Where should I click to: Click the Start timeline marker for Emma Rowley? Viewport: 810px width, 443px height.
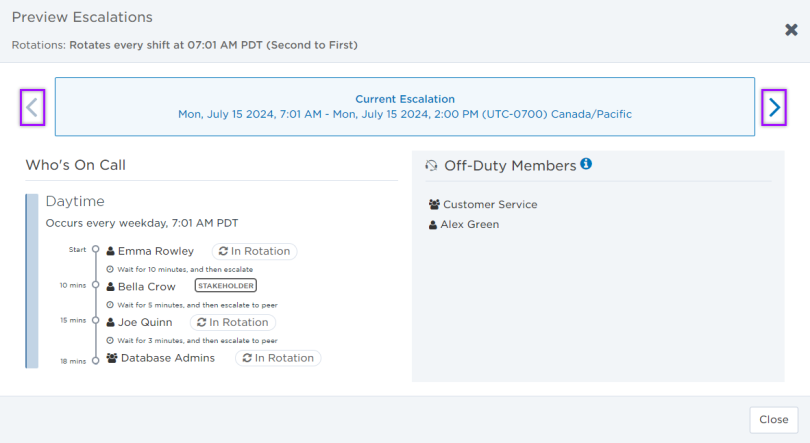pos(95,250)
